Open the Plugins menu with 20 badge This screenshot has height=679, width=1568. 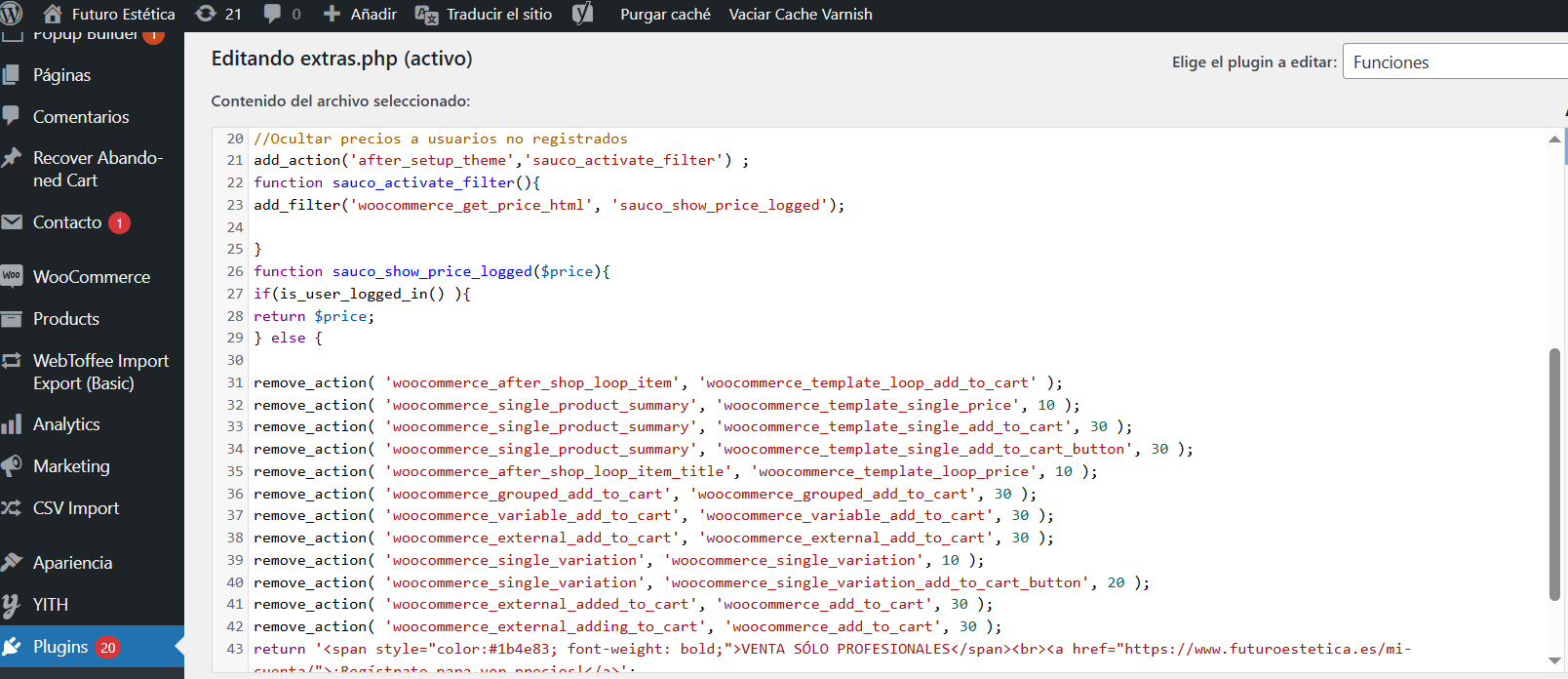pos(92,647)
